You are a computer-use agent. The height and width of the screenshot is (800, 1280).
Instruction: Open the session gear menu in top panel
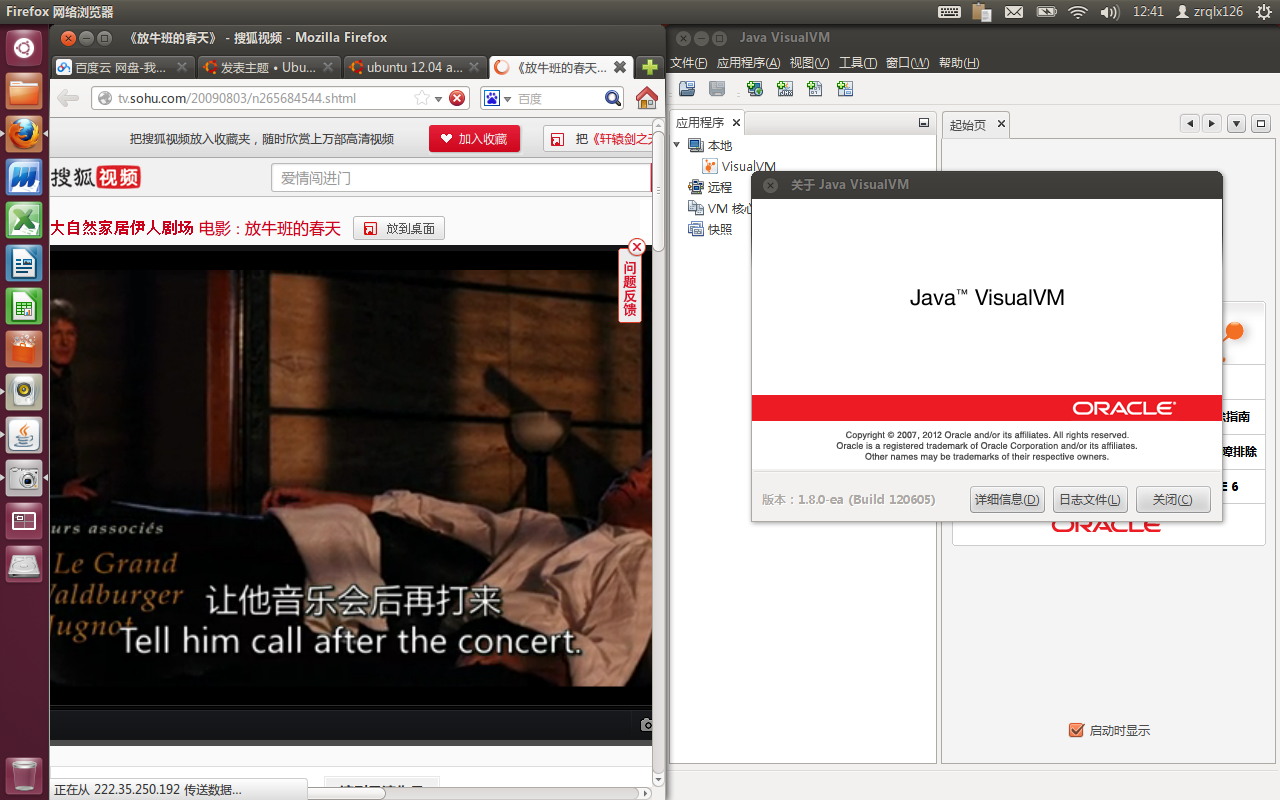tap(1263, 12)
